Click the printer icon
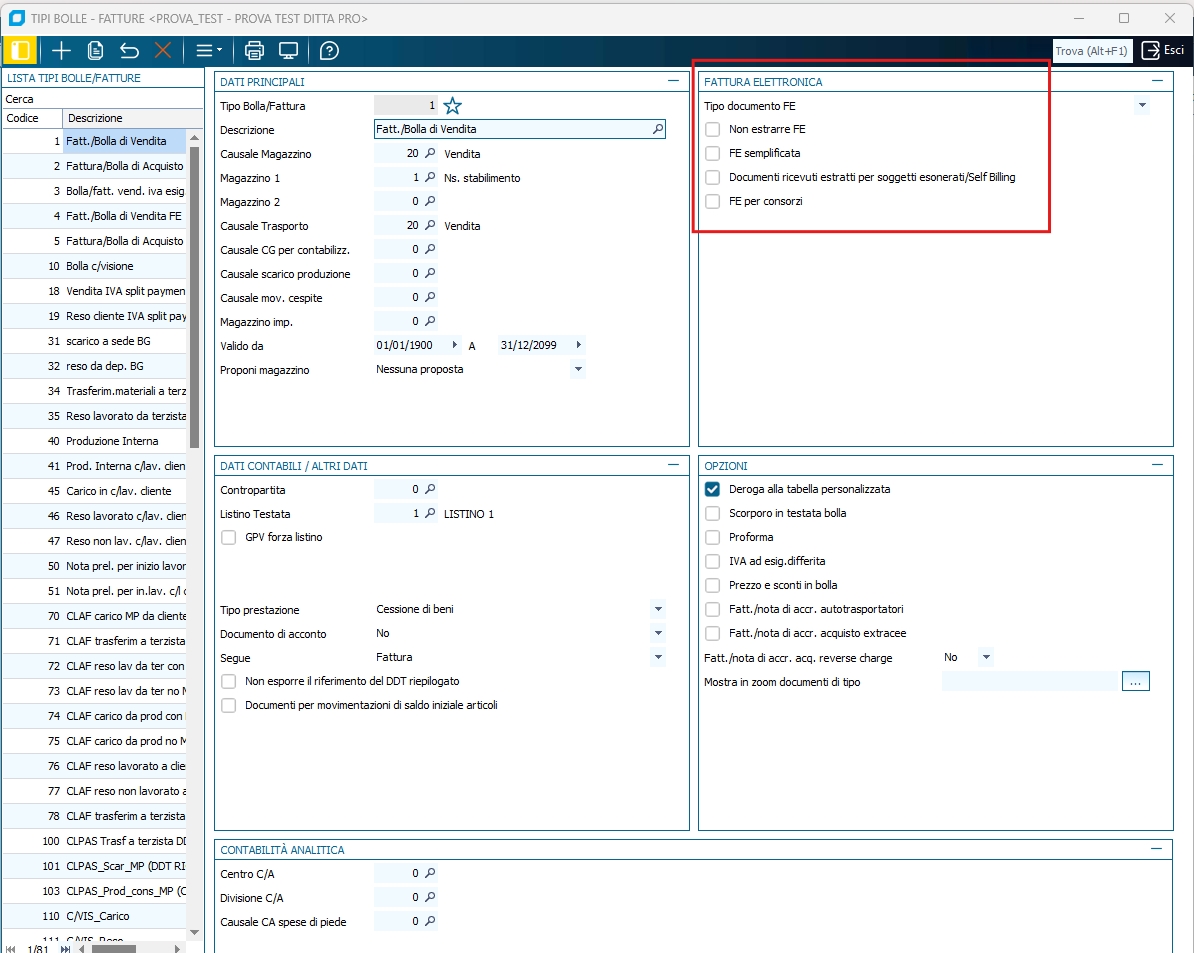 (x=254, y=51)
